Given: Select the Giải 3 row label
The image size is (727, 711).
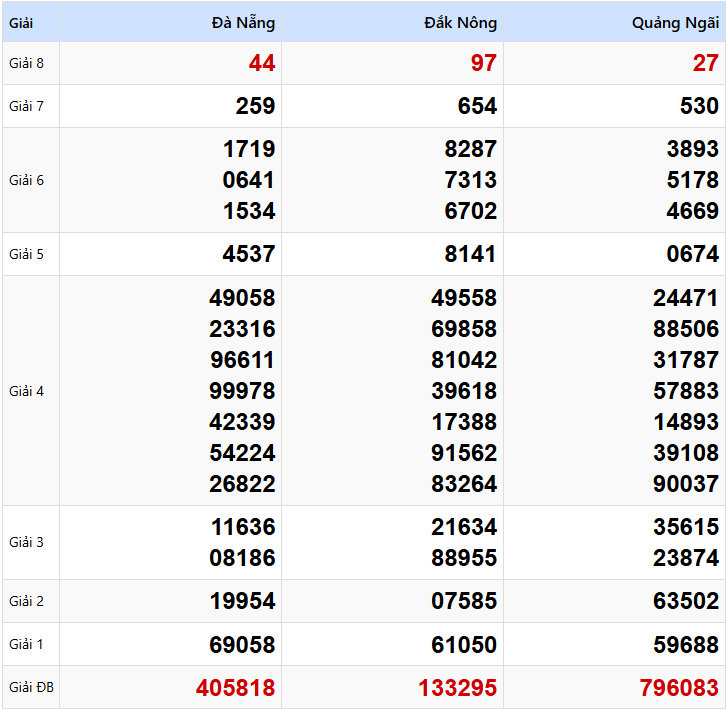Looking at the screenshot, I should (x=26, y=542).
